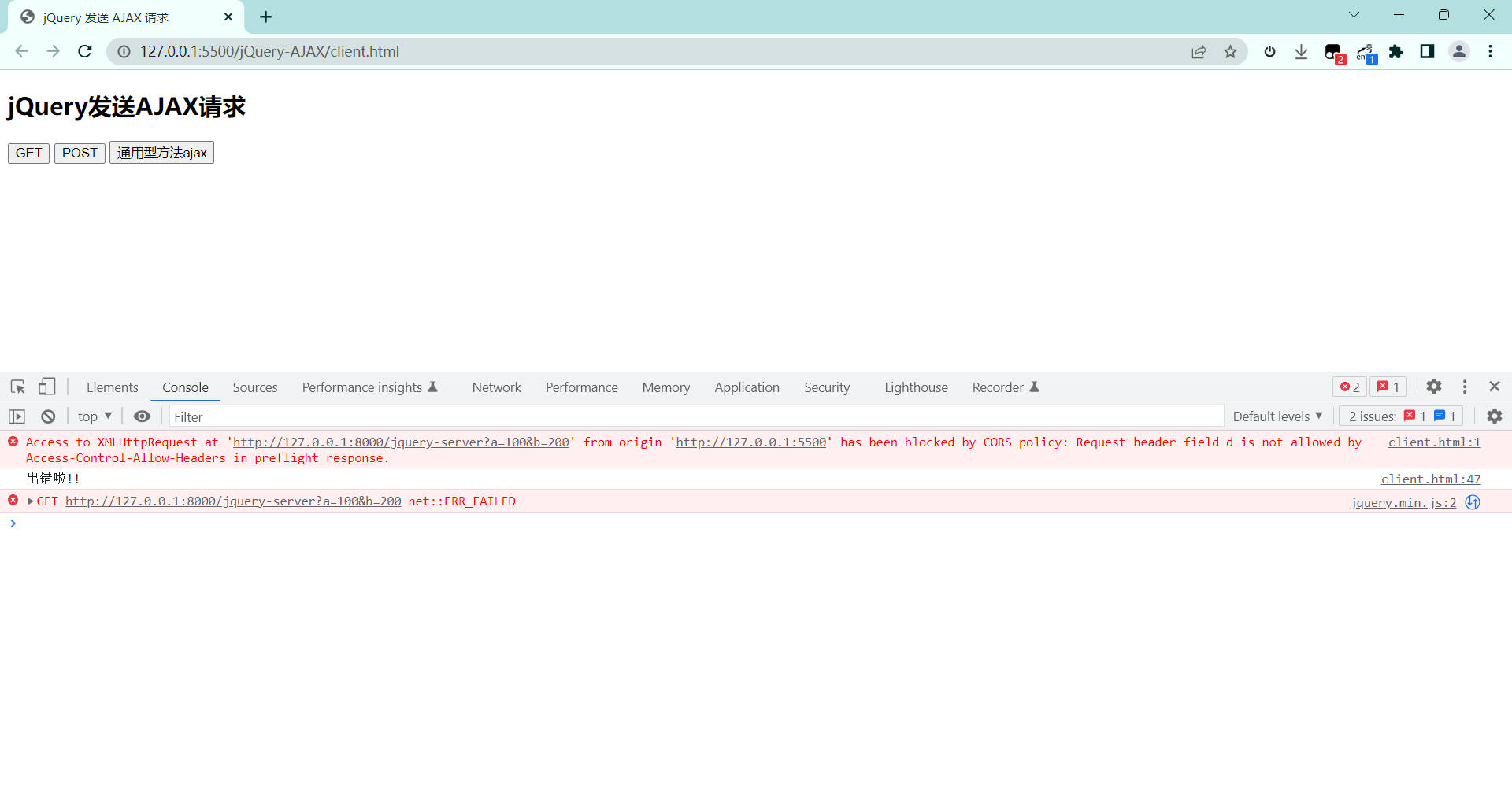Open the DevTools customize three-dot menu

click(x=1465, y=387)
